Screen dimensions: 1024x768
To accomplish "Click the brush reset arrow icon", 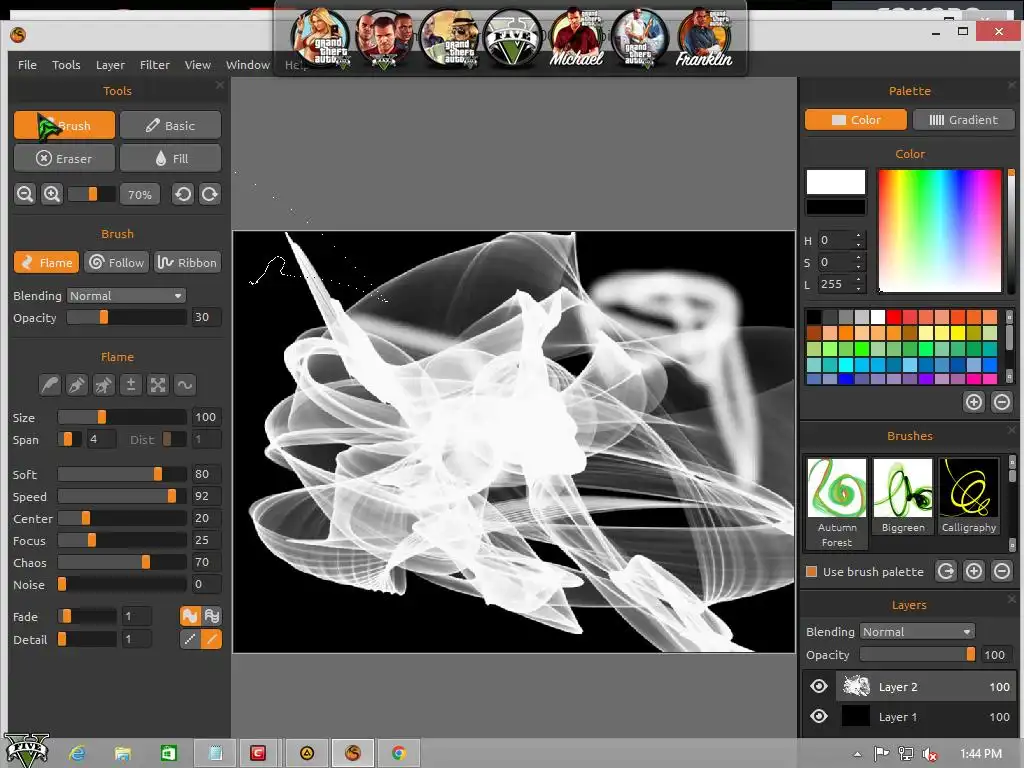I will click(x=946, y=571).
